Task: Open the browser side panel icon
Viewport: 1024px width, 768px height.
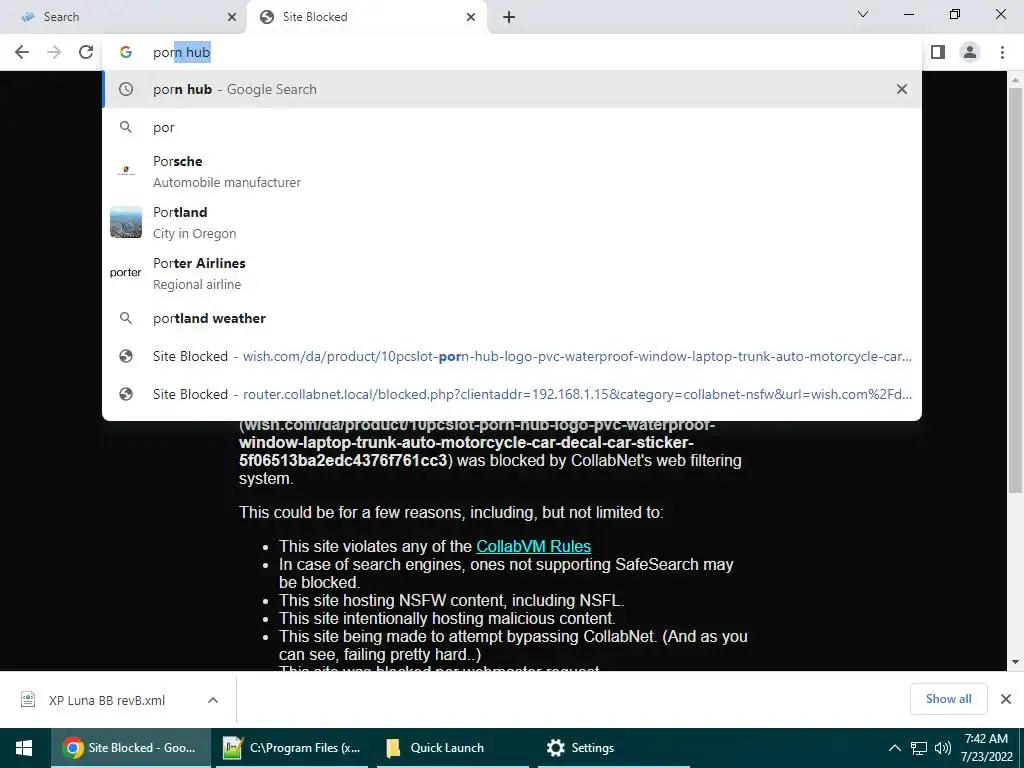Action: [938, 52]
